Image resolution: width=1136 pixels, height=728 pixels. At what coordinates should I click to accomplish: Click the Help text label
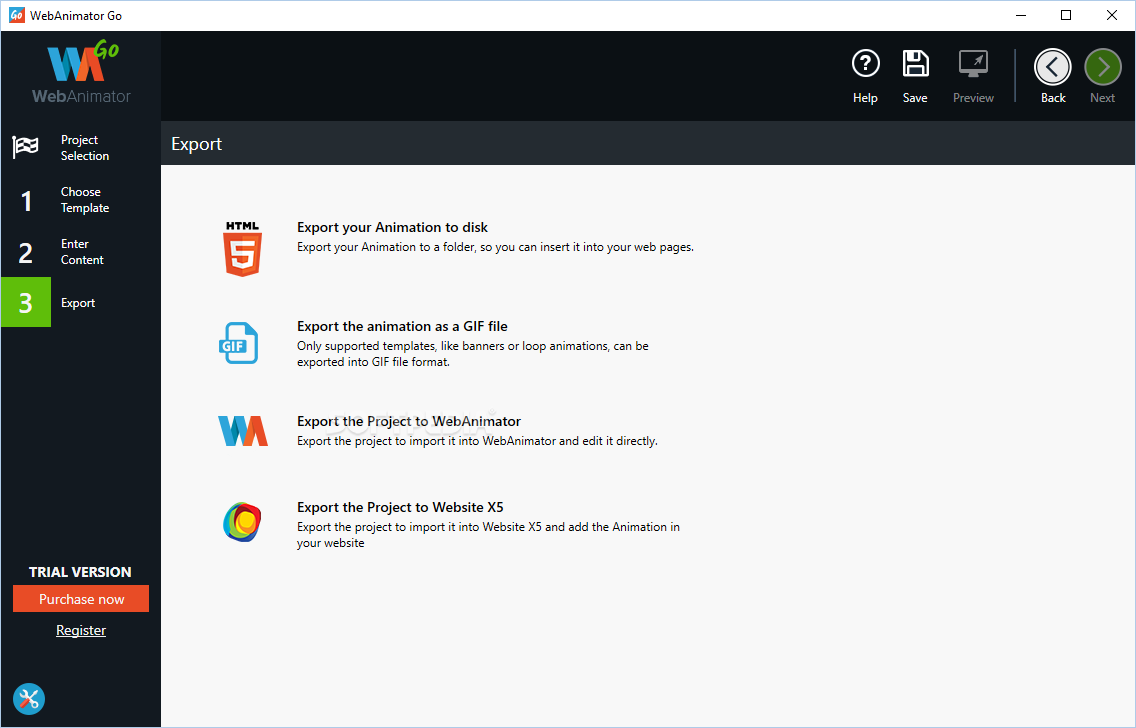tap(865, 98)
